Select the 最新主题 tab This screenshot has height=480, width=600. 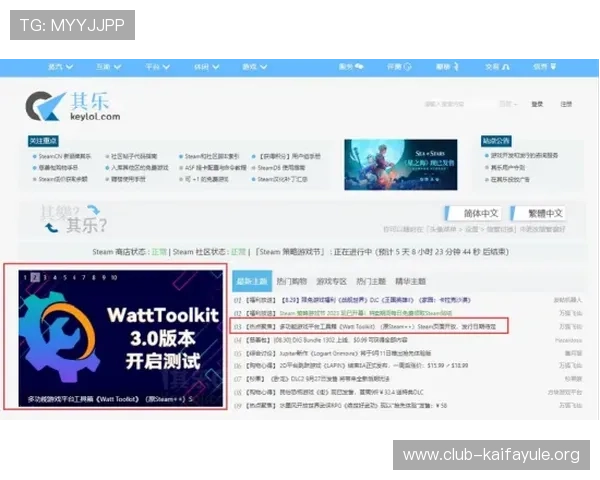pyautogui.click(x=252, y=281)
